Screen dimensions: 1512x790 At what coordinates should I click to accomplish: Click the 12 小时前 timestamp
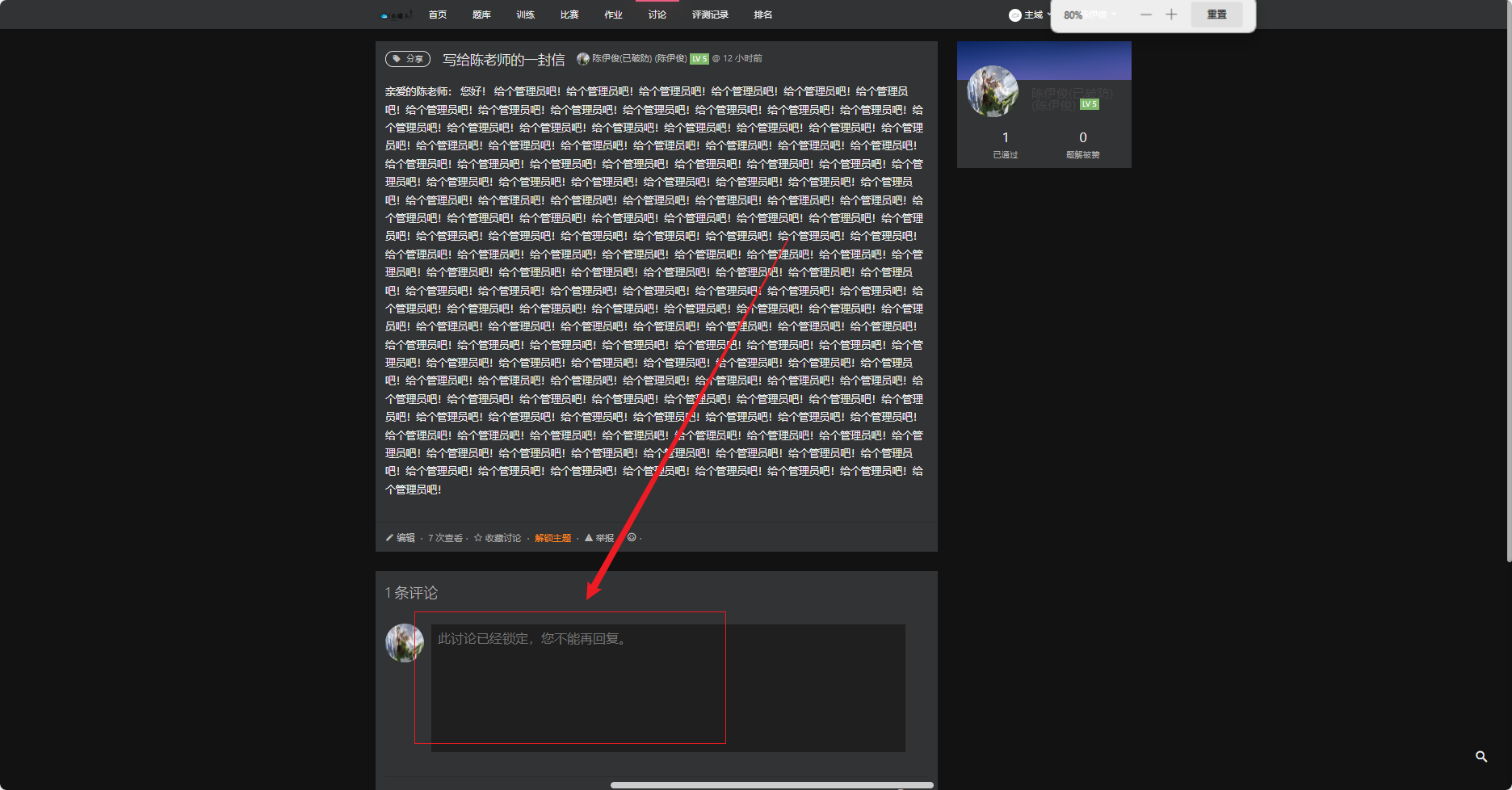tap(742, 58)
